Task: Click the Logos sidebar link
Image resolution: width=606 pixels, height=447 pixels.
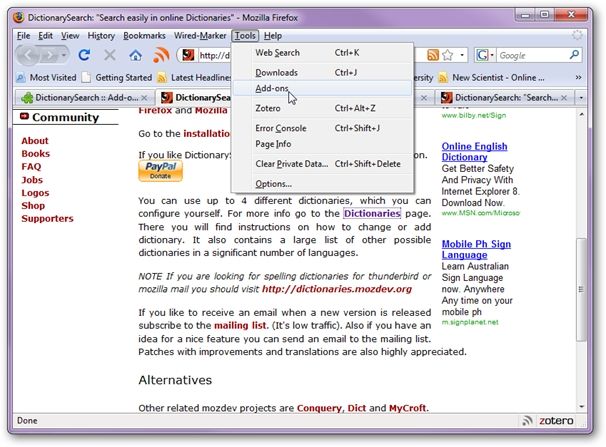Action: (35, 193)
